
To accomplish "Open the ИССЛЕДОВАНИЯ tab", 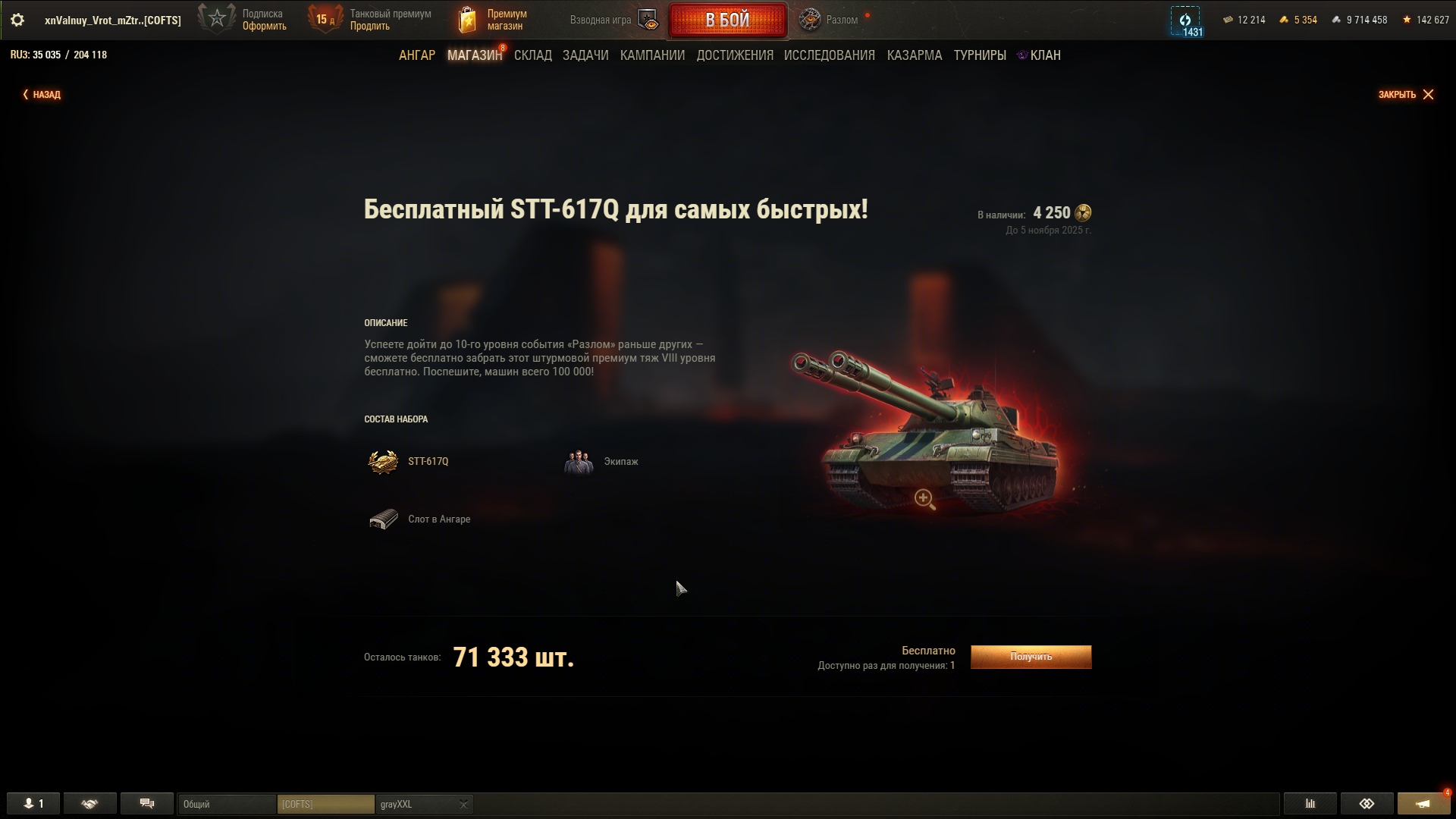I will 830,55.
